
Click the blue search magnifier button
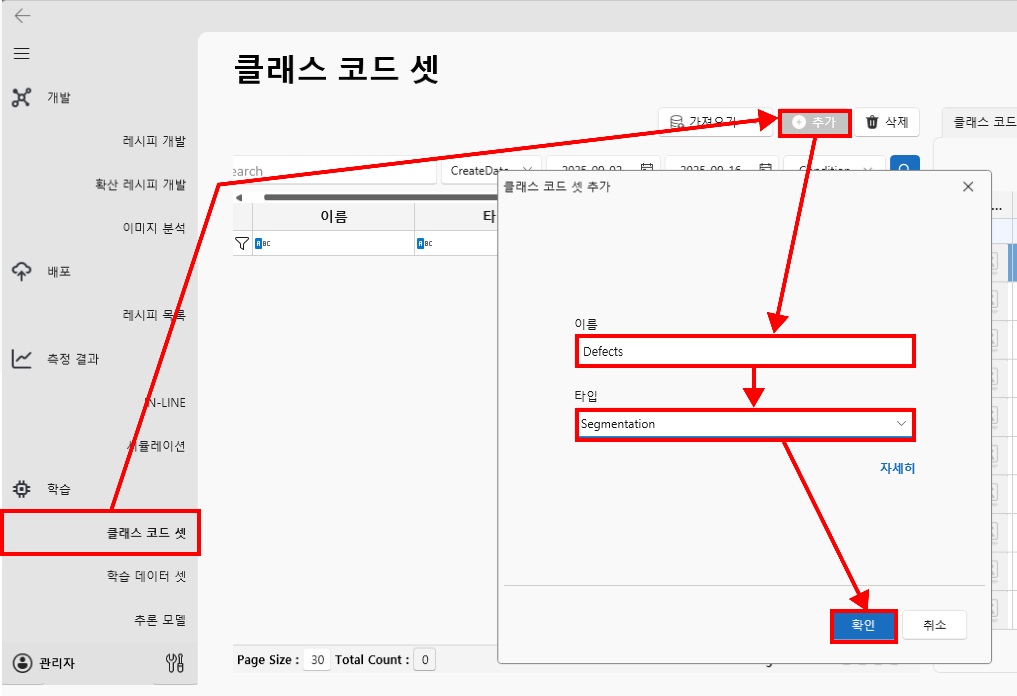coord(904,170)
